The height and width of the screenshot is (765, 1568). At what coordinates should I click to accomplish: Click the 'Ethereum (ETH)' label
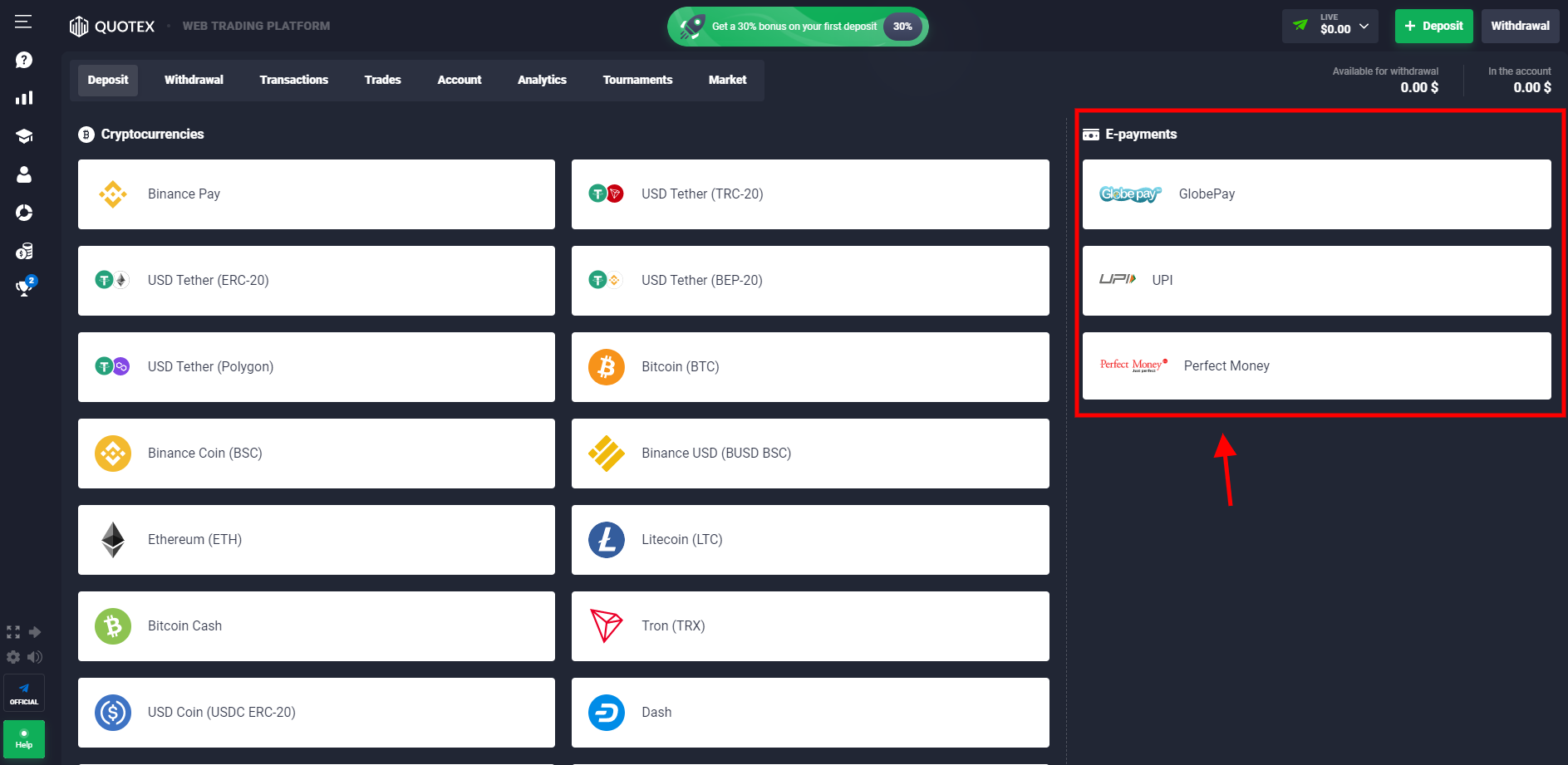[x=194, y=539]
